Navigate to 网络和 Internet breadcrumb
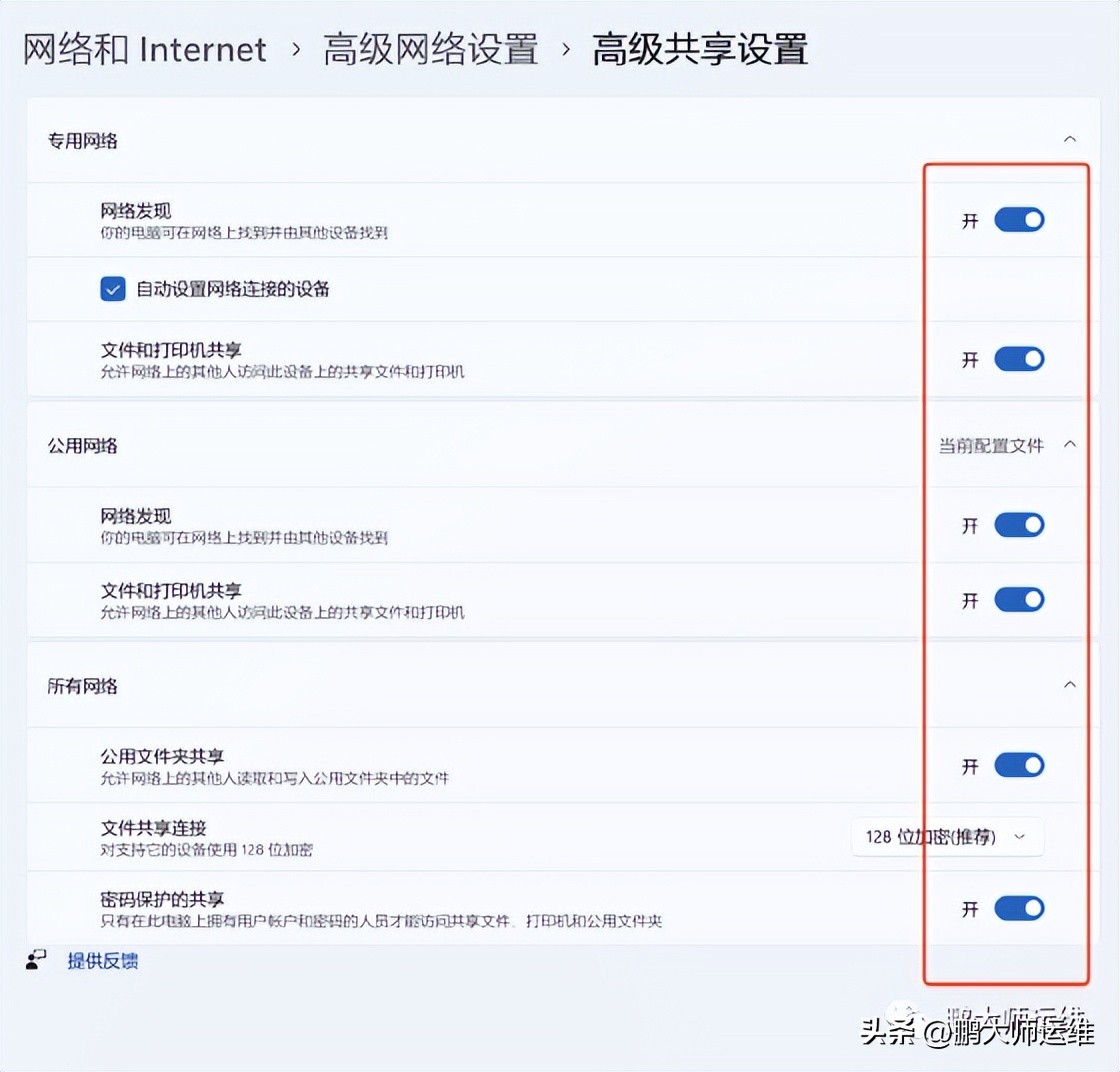 point(143,48)
